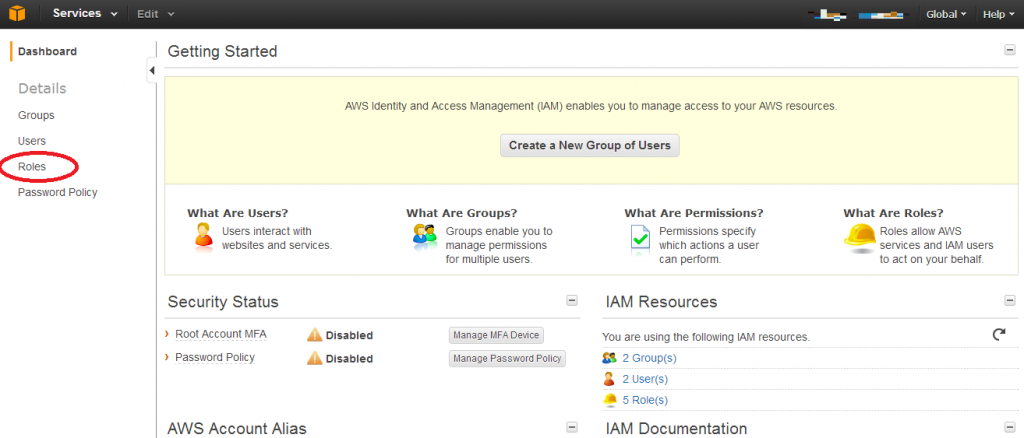
Task: Collapse the sidebar with the arrow handle
Action: click(x=152, y=70)
